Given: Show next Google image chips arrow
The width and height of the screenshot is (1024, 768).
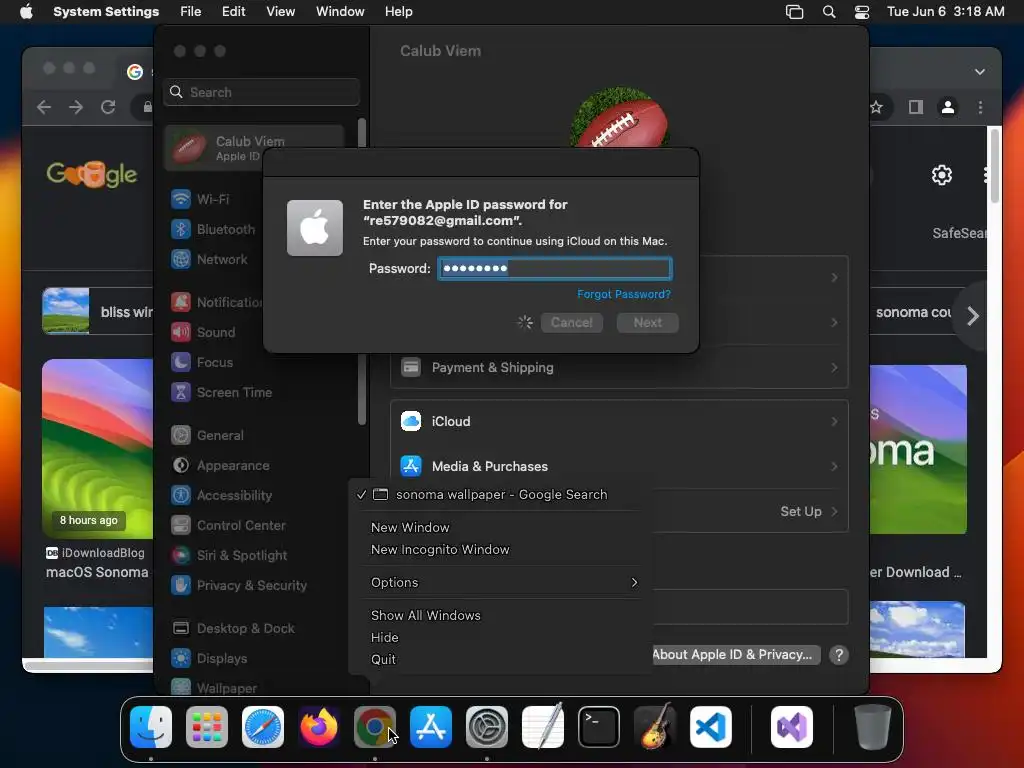Looking at the screenshot, I should [x=972, y=316].
